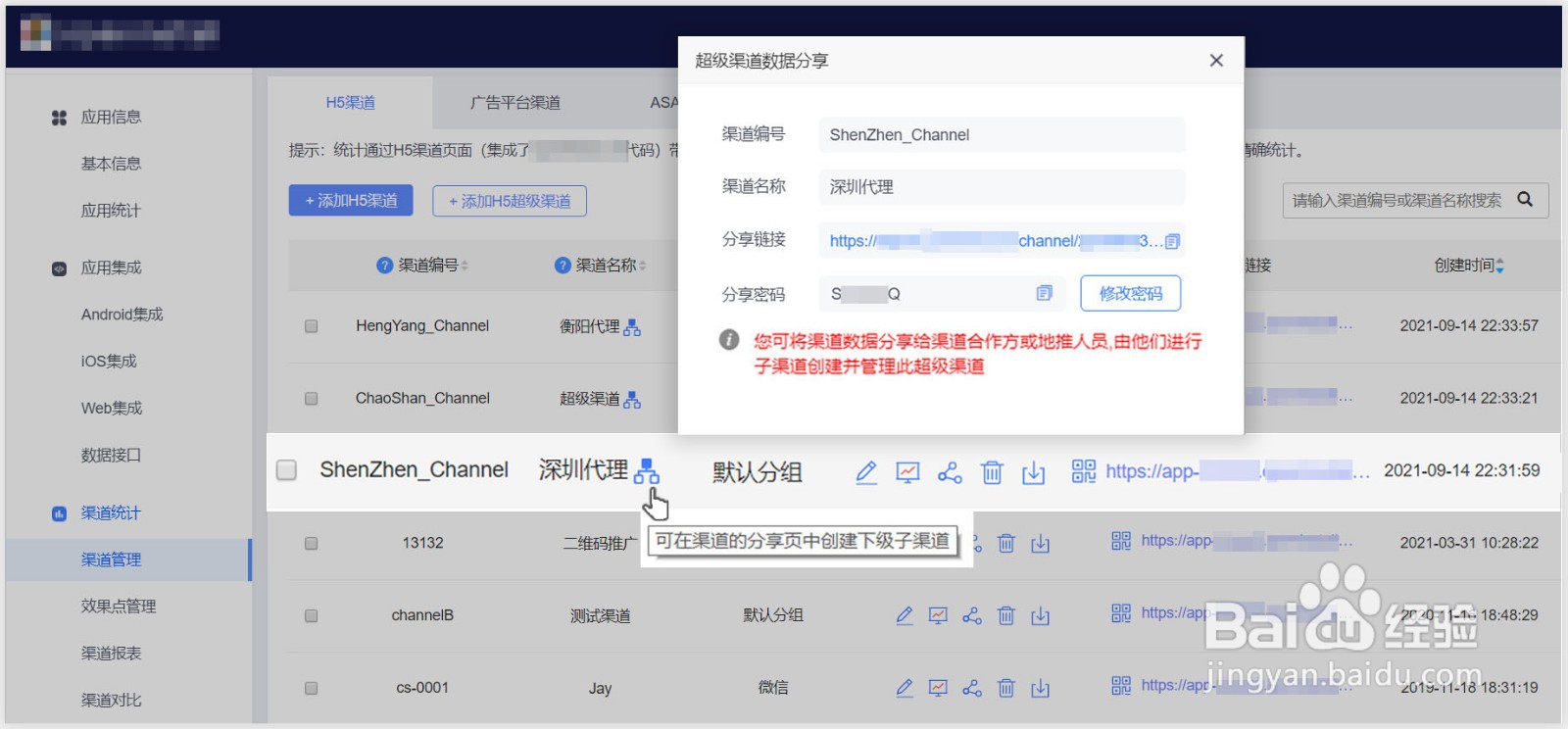Download 13132 channel data
This screenshot has height=729, width=1568.
click(x=1041, y=544)
